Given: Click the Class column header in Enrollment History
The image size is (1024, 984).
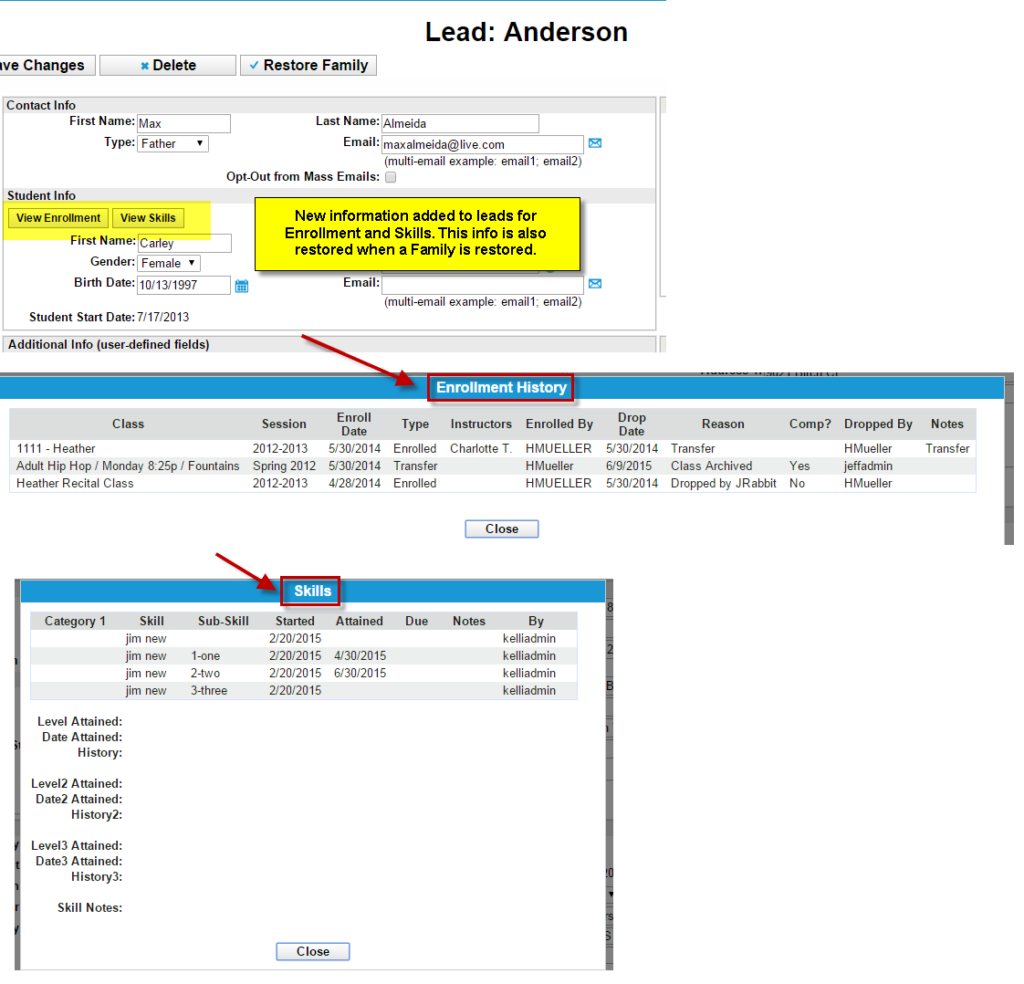Looking at the screenshot, I should 128,423.
